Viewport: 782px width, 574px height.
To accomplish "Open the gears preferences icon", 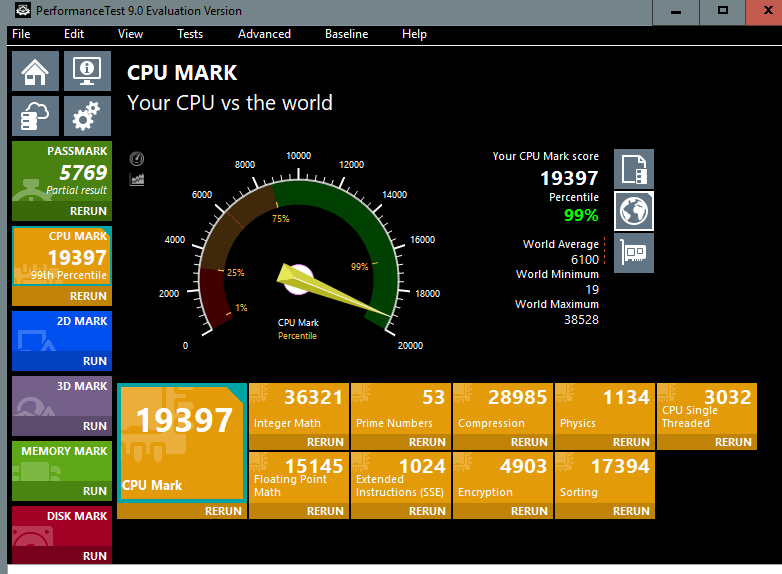I will coord(87,116).
